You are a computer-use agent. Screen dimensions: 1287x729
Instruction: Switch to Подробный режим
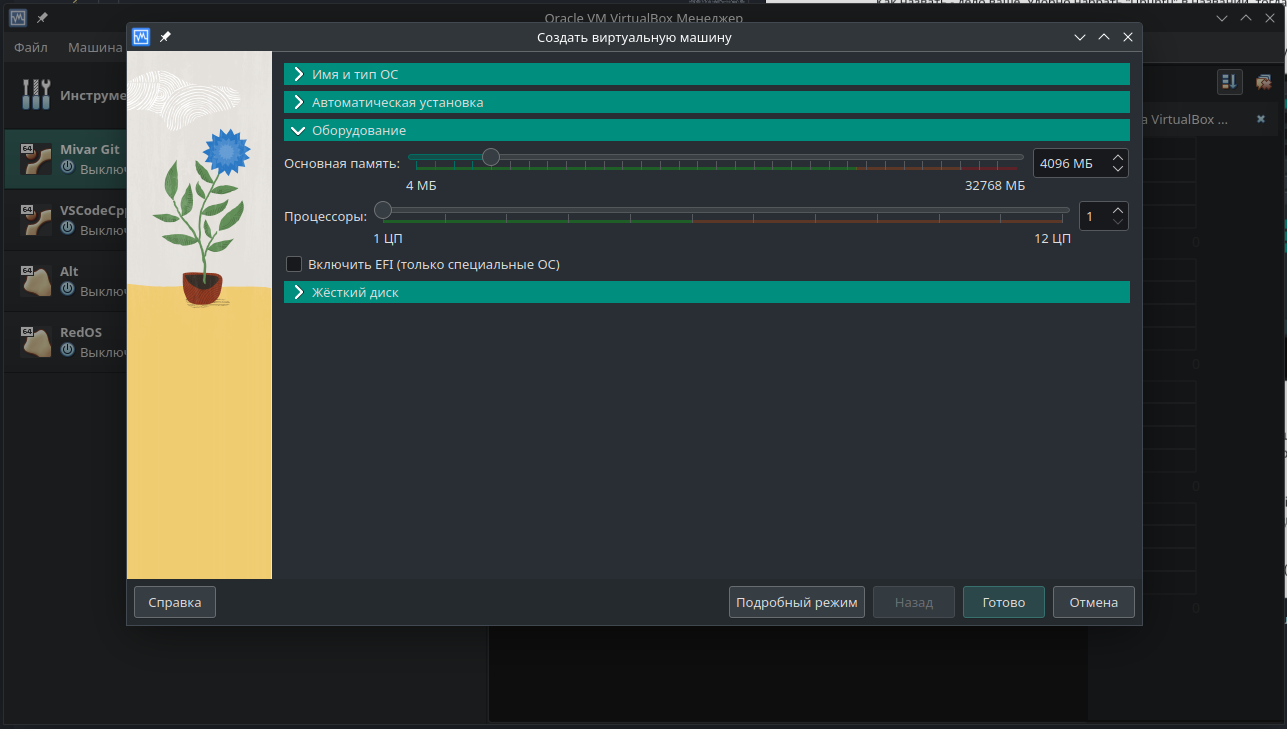point(796,601)
